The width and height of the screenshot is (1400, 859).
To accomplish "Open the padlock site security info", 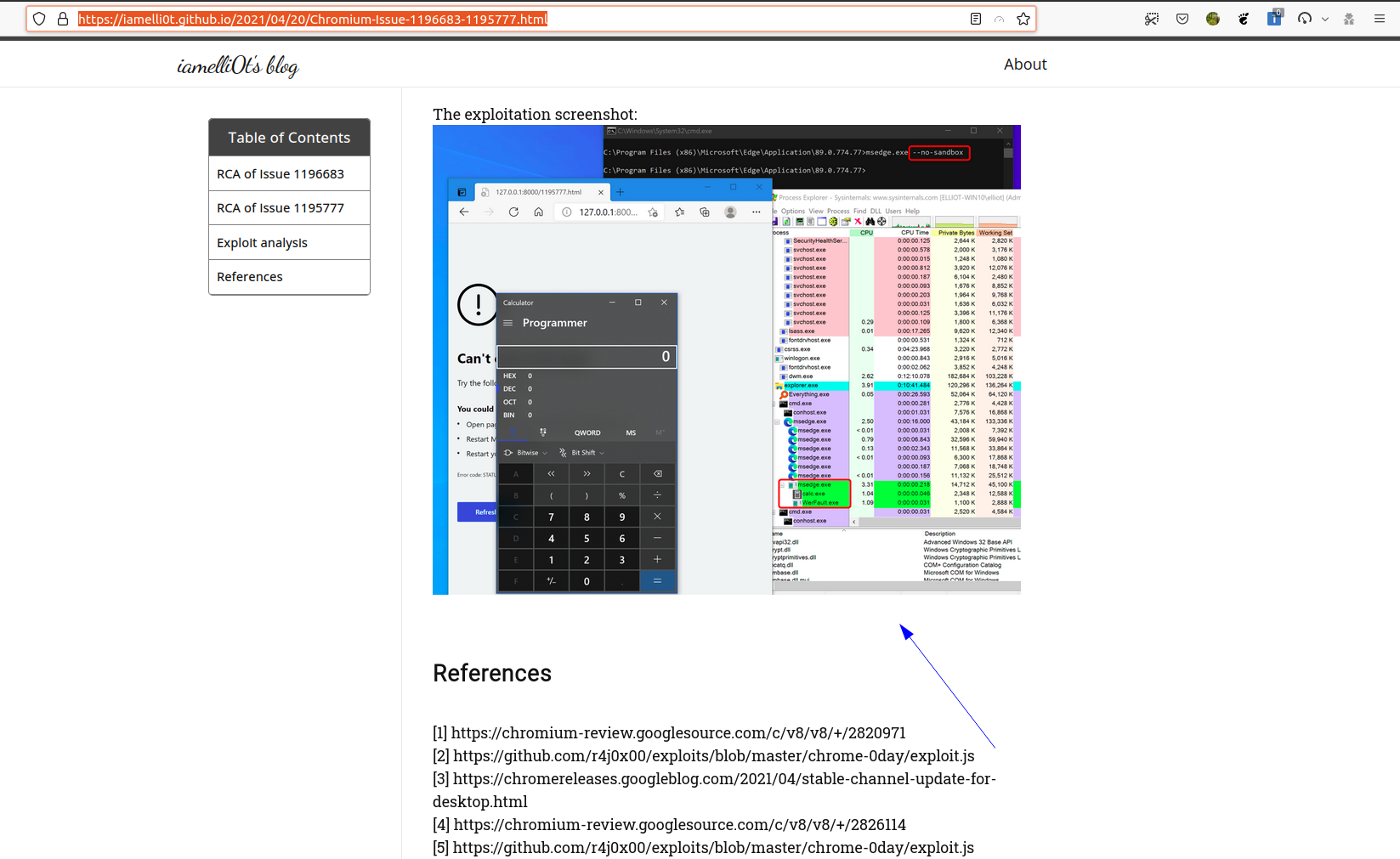I will (63, 18).
